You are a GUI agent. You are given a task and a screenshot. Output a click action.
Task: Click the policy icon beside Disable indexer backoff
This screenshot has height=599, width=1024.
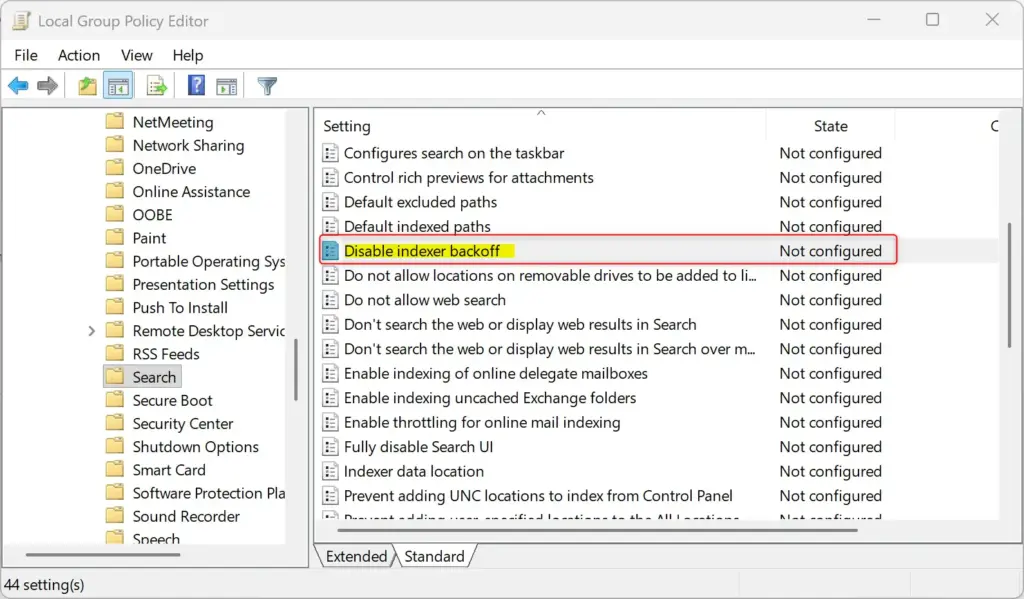(330, 251)
